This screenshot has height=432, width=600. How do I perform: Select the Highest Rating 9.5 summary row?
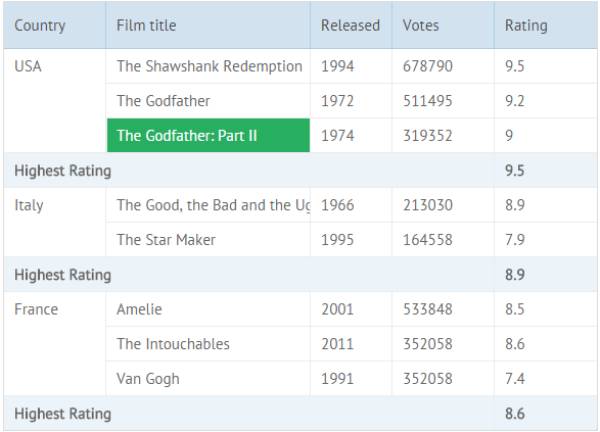pyautogui.click(x=300, y=170)
